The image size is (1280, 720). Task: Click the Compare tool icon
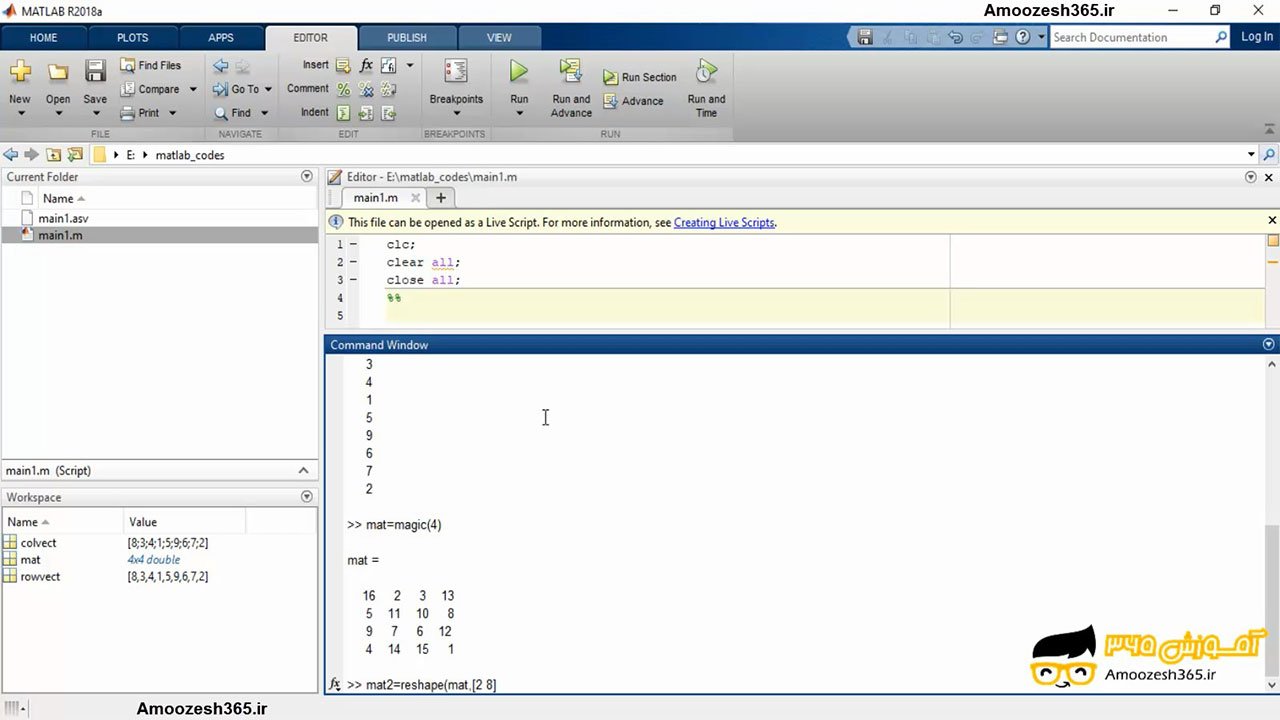[x=128, y=89]
